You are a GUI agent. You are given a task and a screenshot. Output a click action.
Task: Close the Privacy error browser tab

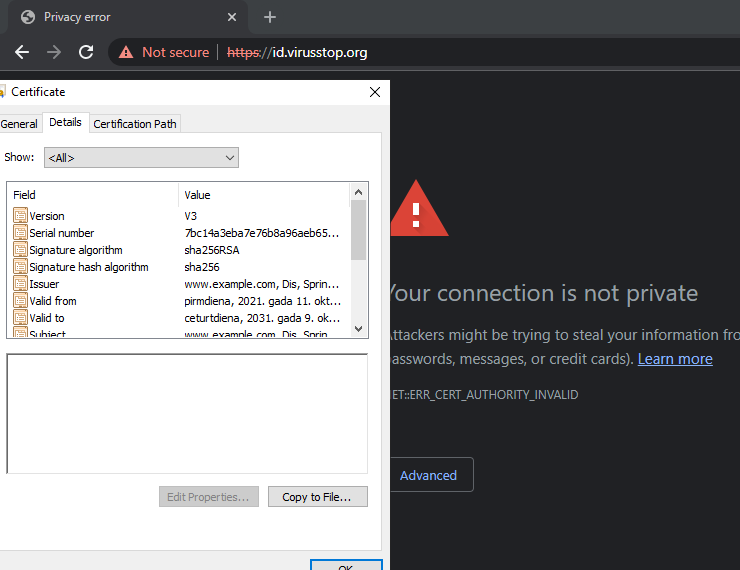(x=232, y=17)
